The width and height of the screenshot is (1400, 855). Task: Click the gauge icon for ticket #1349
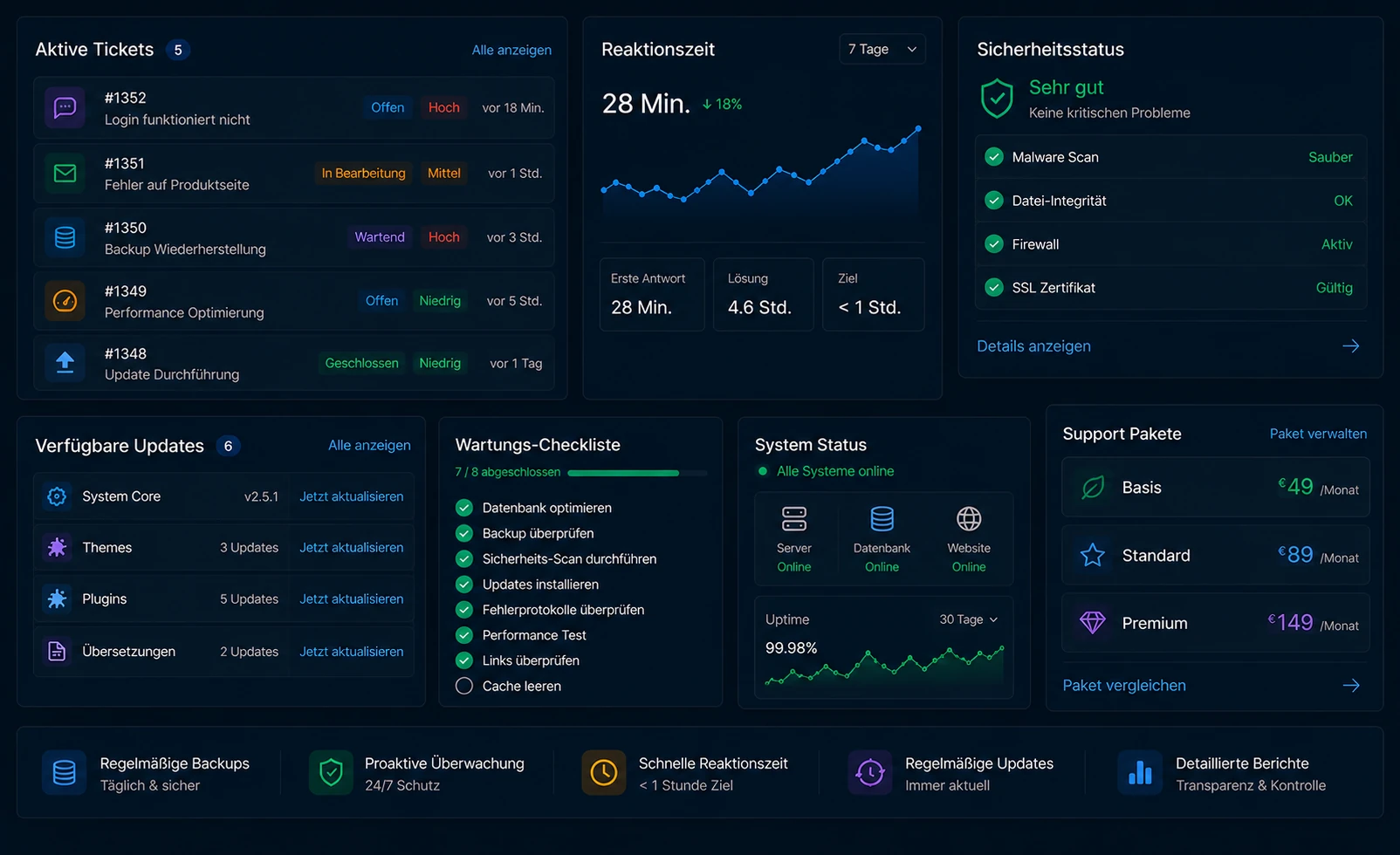(65, 301)
